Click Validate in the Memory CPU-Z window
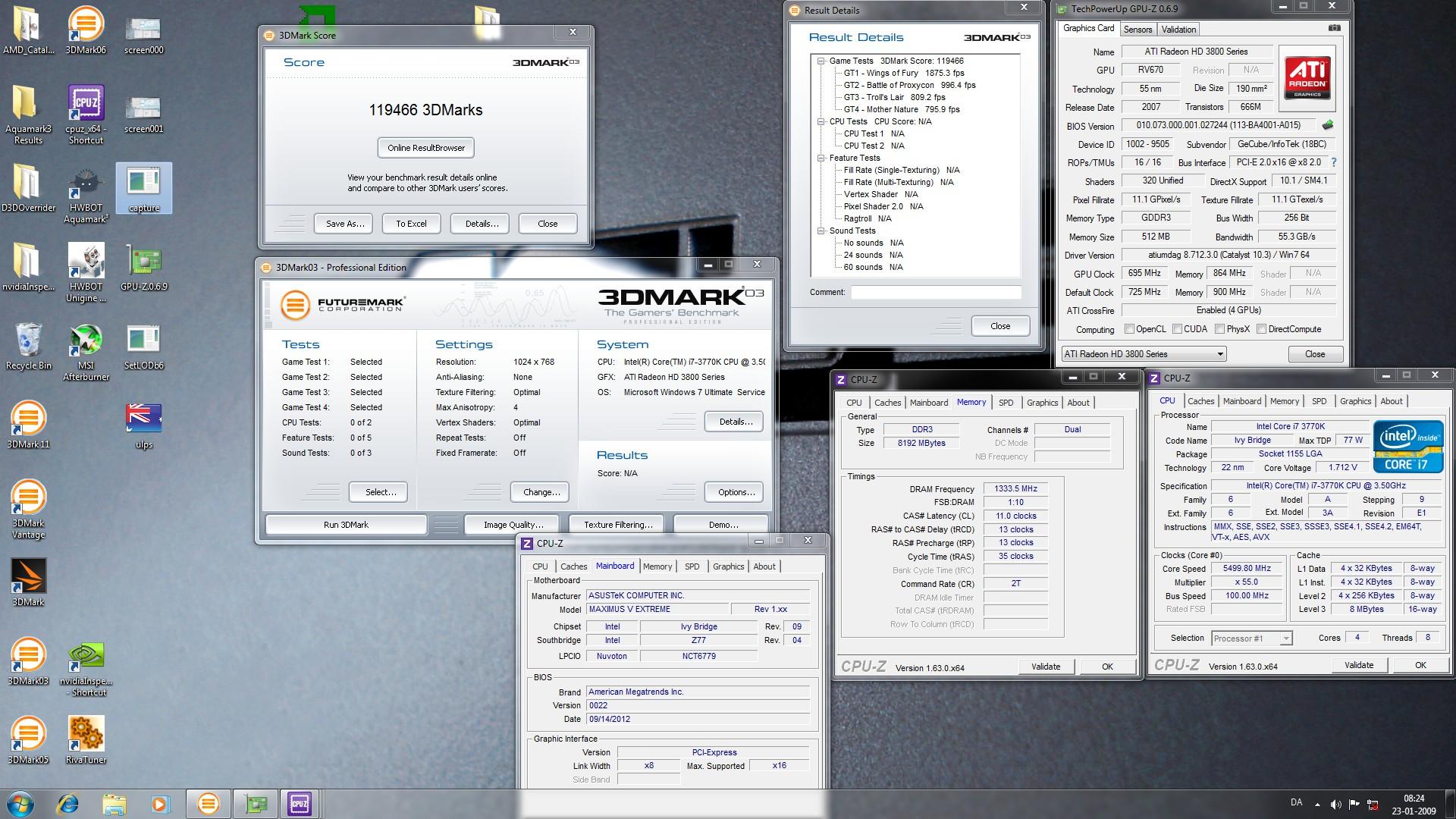The width and height of the screenshot is (1456, 819). click(x=1046, y=667)
